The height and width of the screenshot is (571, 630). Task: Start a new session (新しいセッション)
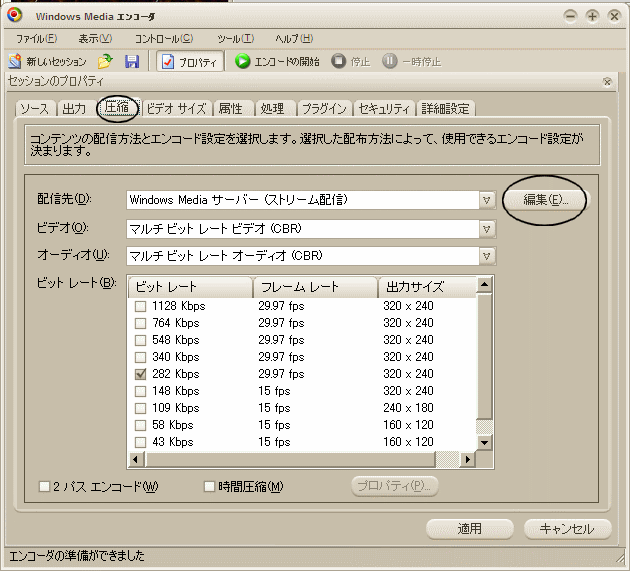(x=47, y=61)
